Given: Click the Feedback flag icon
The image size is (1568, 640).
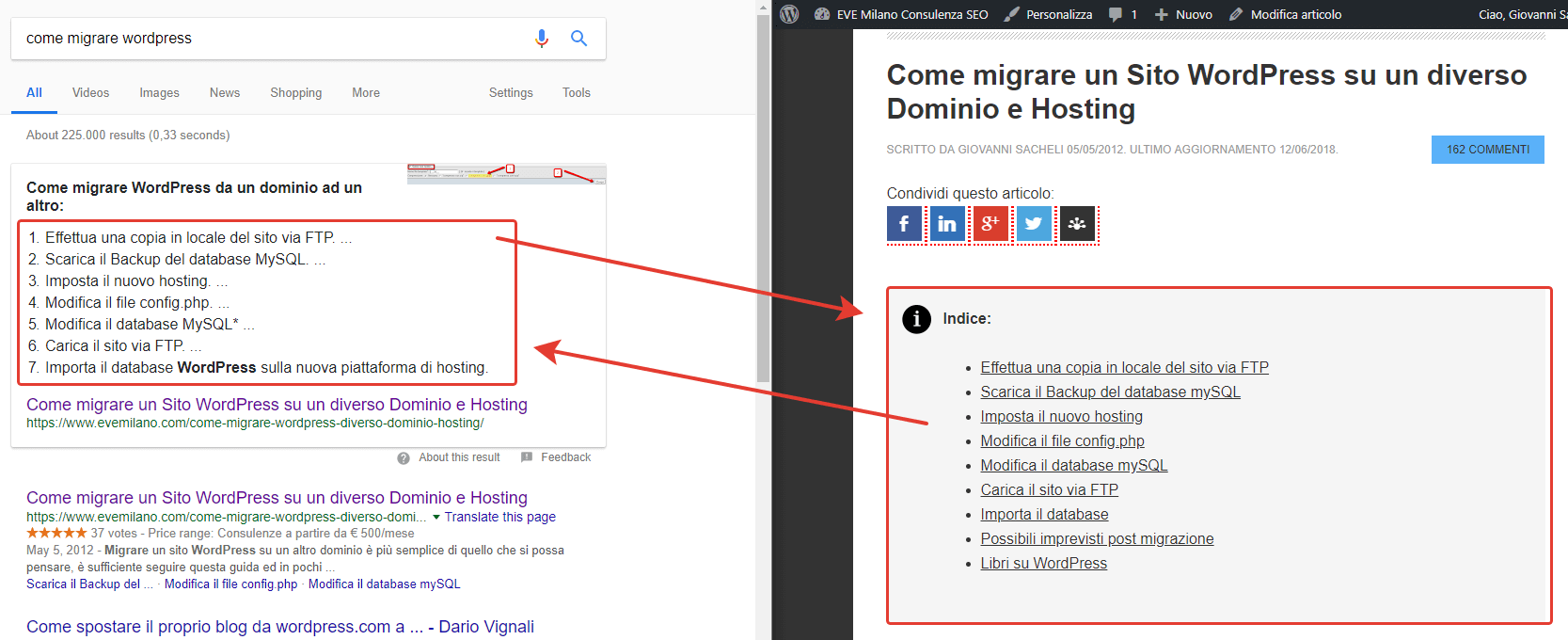Looking at the screenshot, I should point(527,457).
